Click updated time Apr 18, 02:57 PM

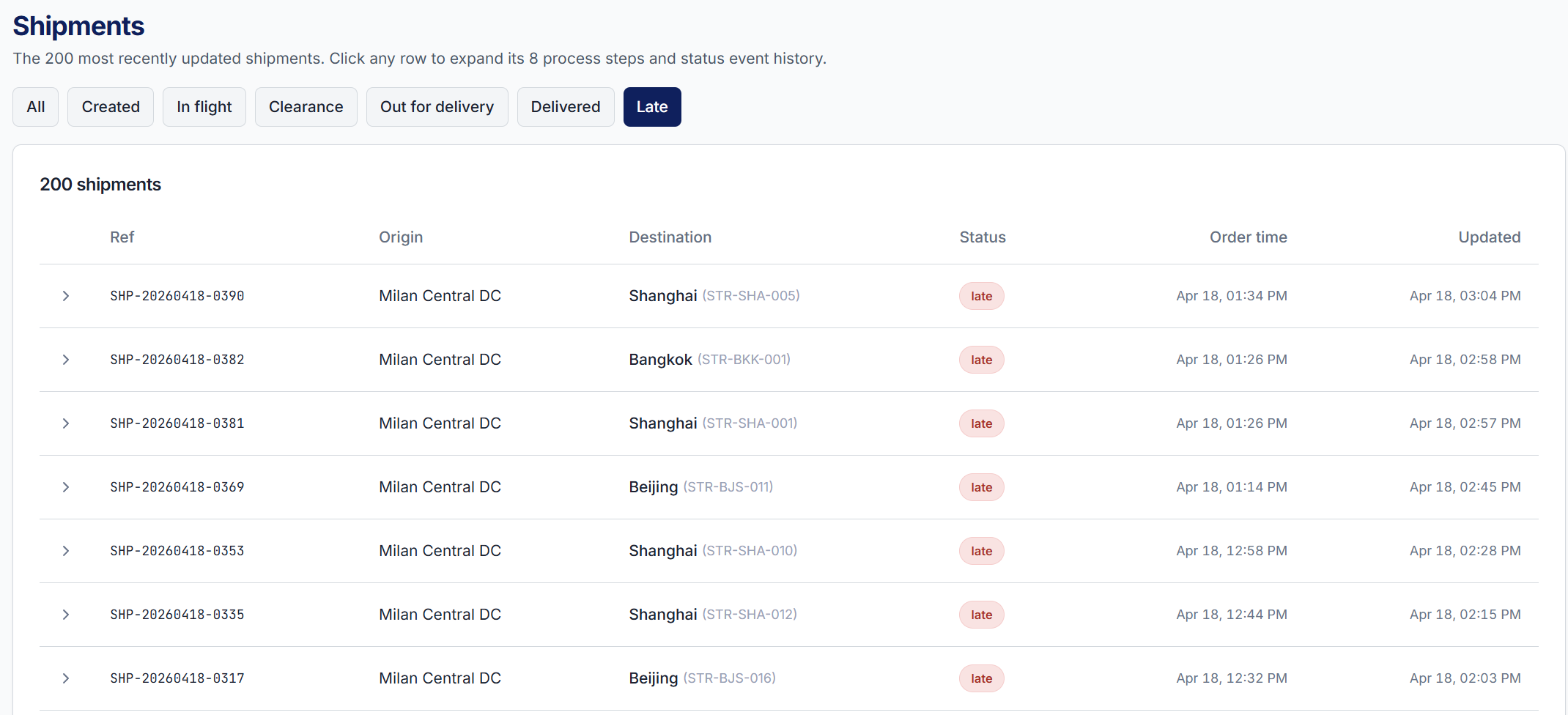click(x=1465, y=423)
